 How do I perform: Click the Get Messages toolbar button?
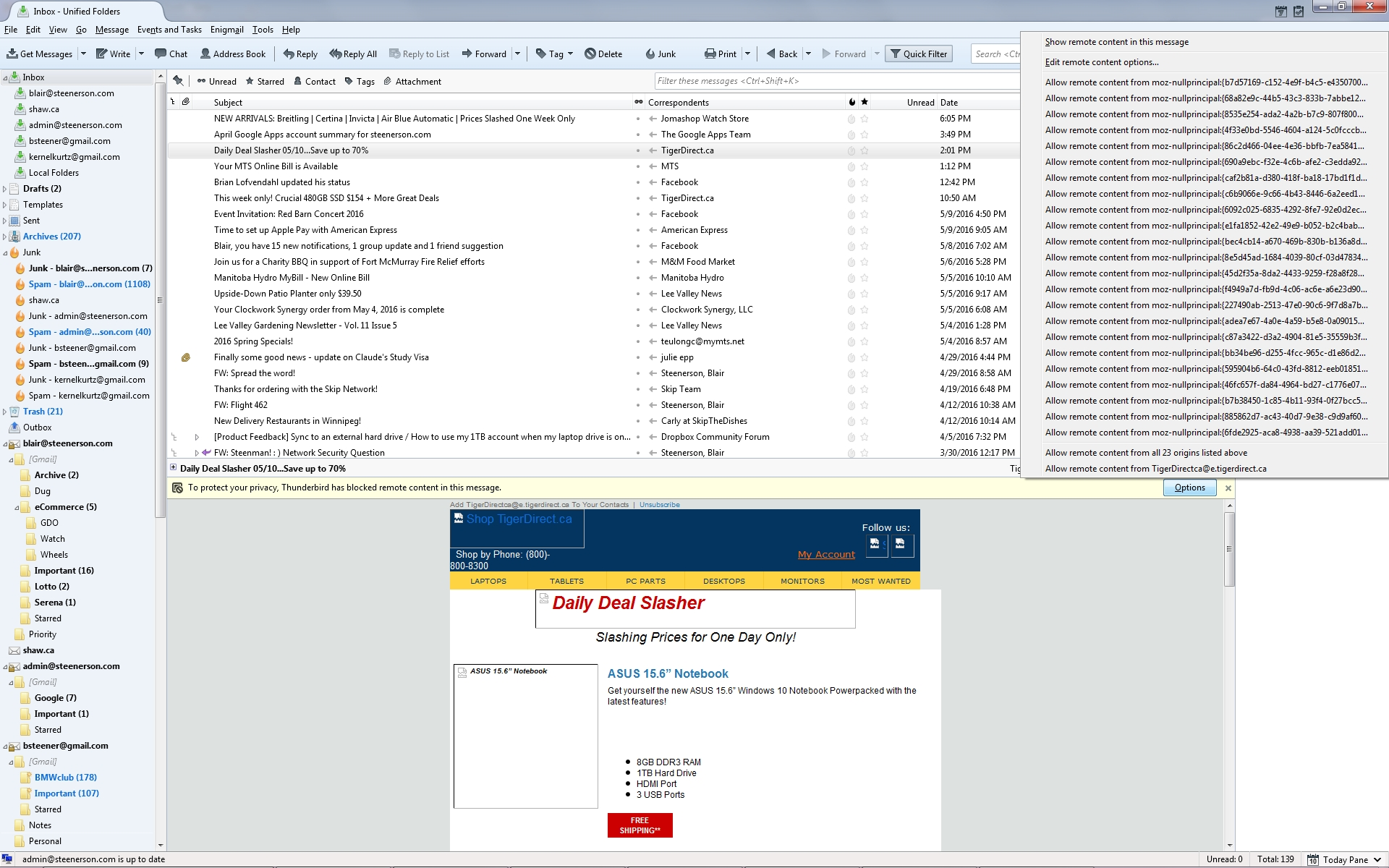40,54
